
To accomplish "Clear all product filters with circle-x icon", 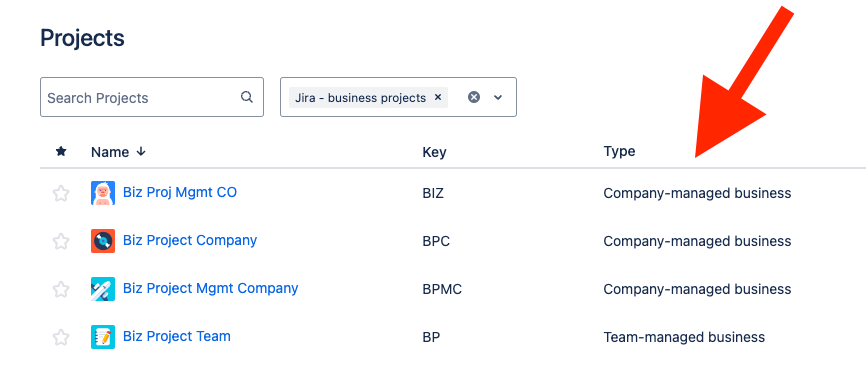I will pos(474,97).
